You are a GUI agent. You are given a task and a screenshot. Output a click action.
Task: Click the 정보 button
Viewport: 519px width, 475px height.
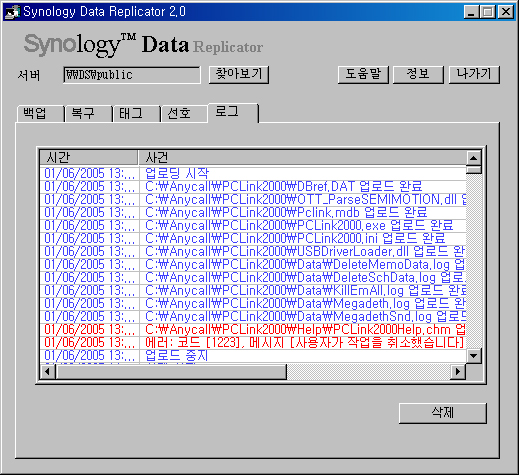point(418,75)
